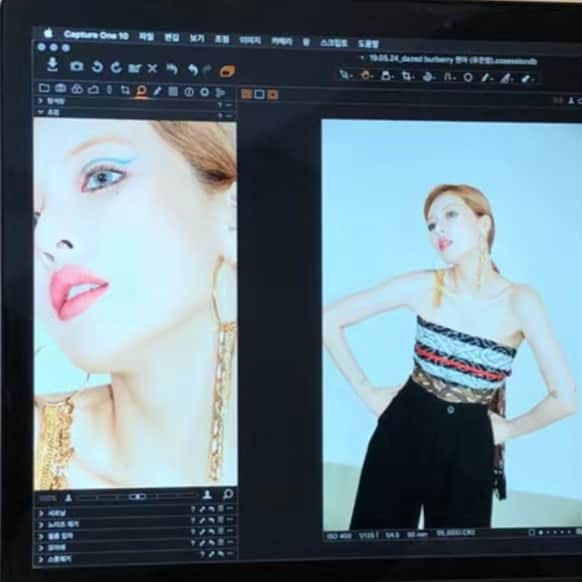This screenshot has width=582, height=582.
Task: Select the Keystone cursor tool
Action: (x=449, y=77)
